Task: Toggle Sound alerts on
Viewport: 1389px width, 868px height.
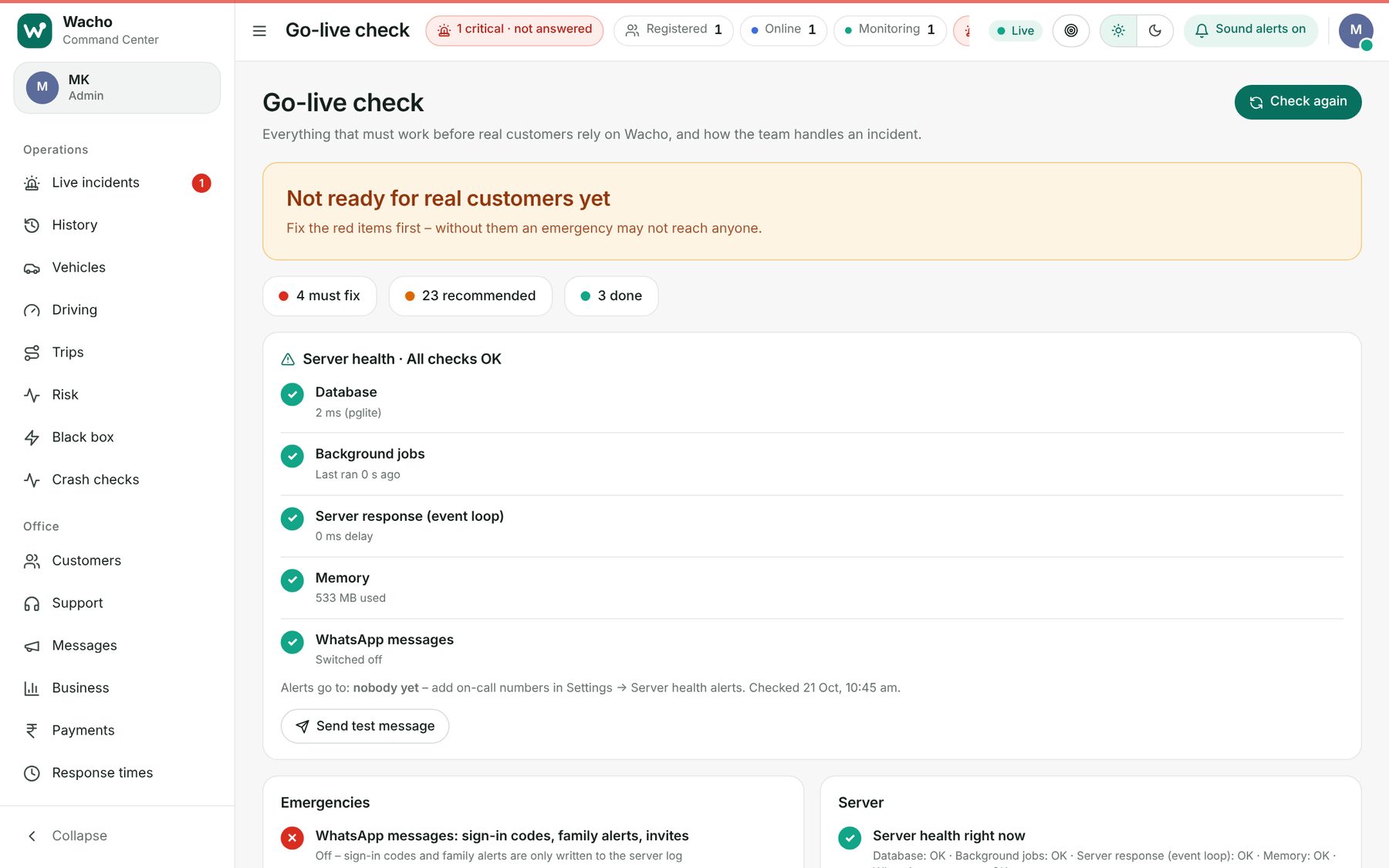Action: click(x=1251, y=31)
